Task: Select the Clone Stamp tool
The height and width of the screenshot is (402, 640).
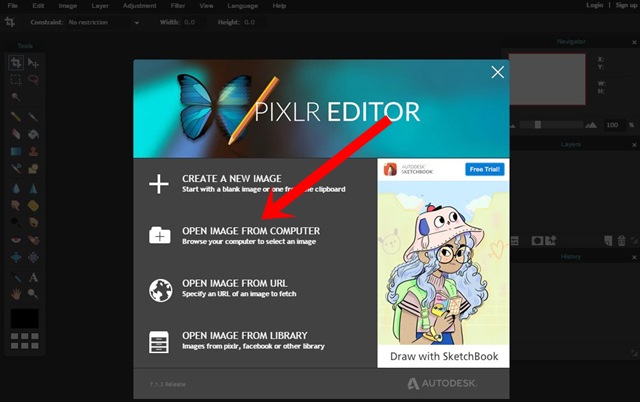Action: click(33, 151)
